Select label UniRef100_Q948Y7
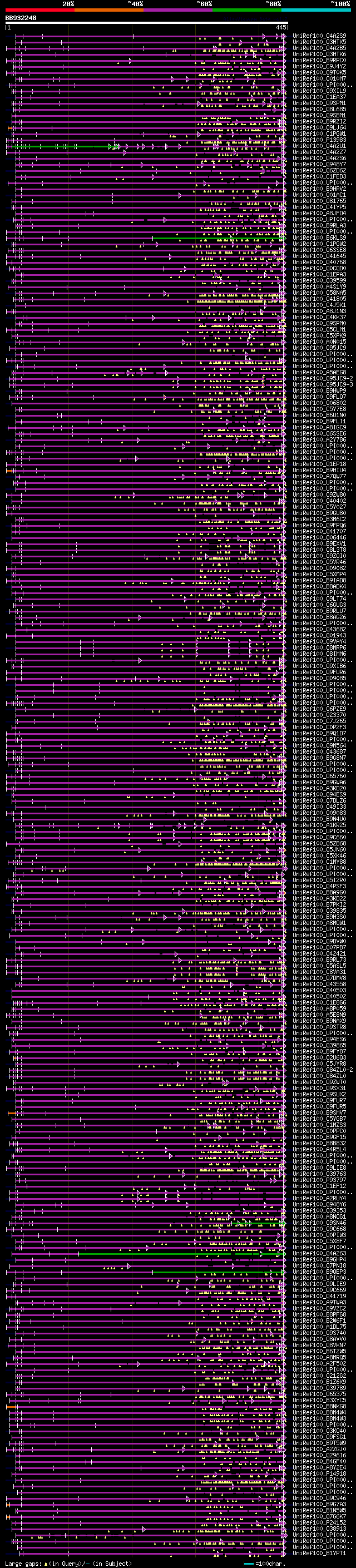 (319, 164)
